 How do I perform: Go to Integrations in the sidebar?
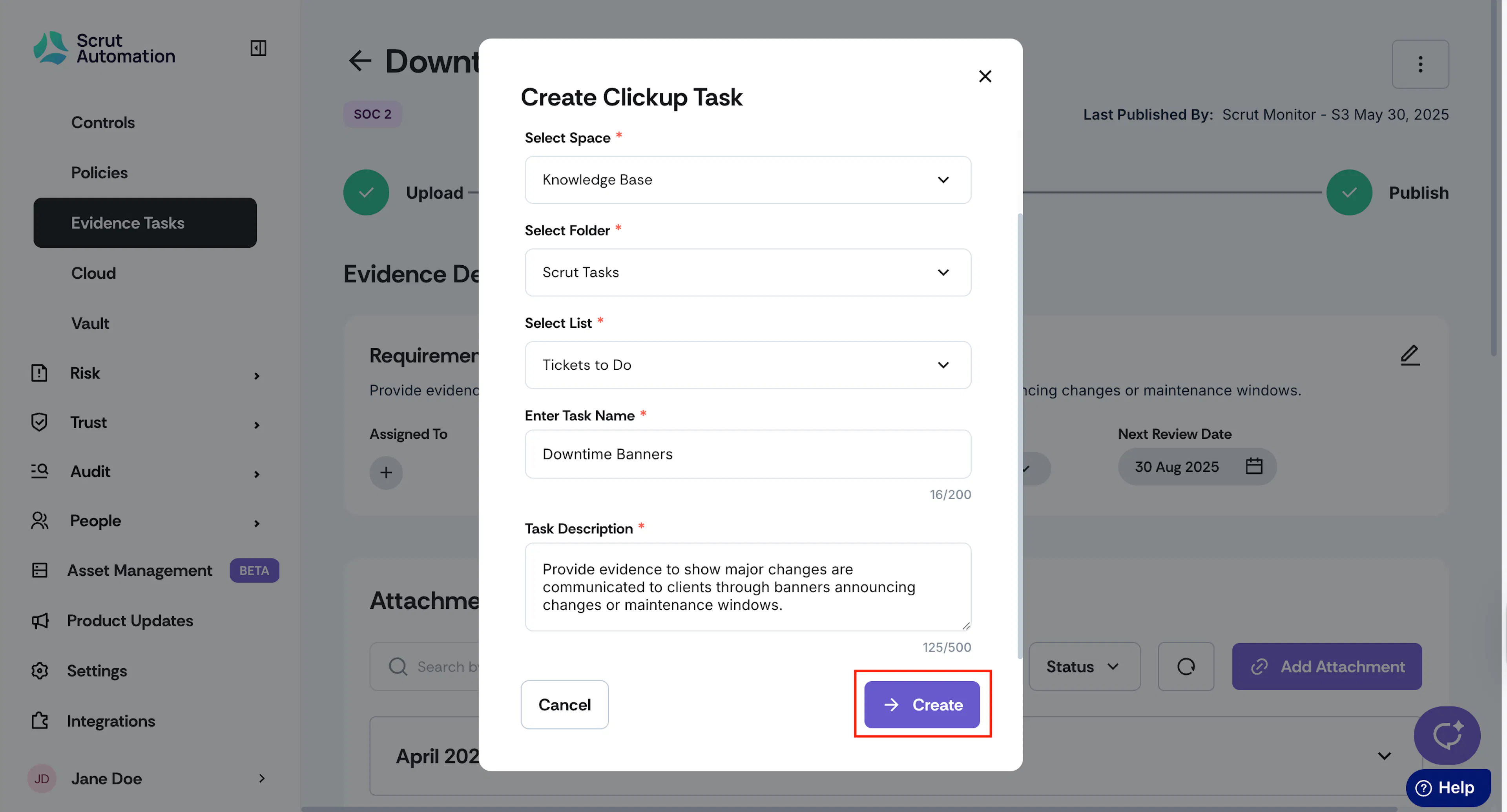[111, 721]
